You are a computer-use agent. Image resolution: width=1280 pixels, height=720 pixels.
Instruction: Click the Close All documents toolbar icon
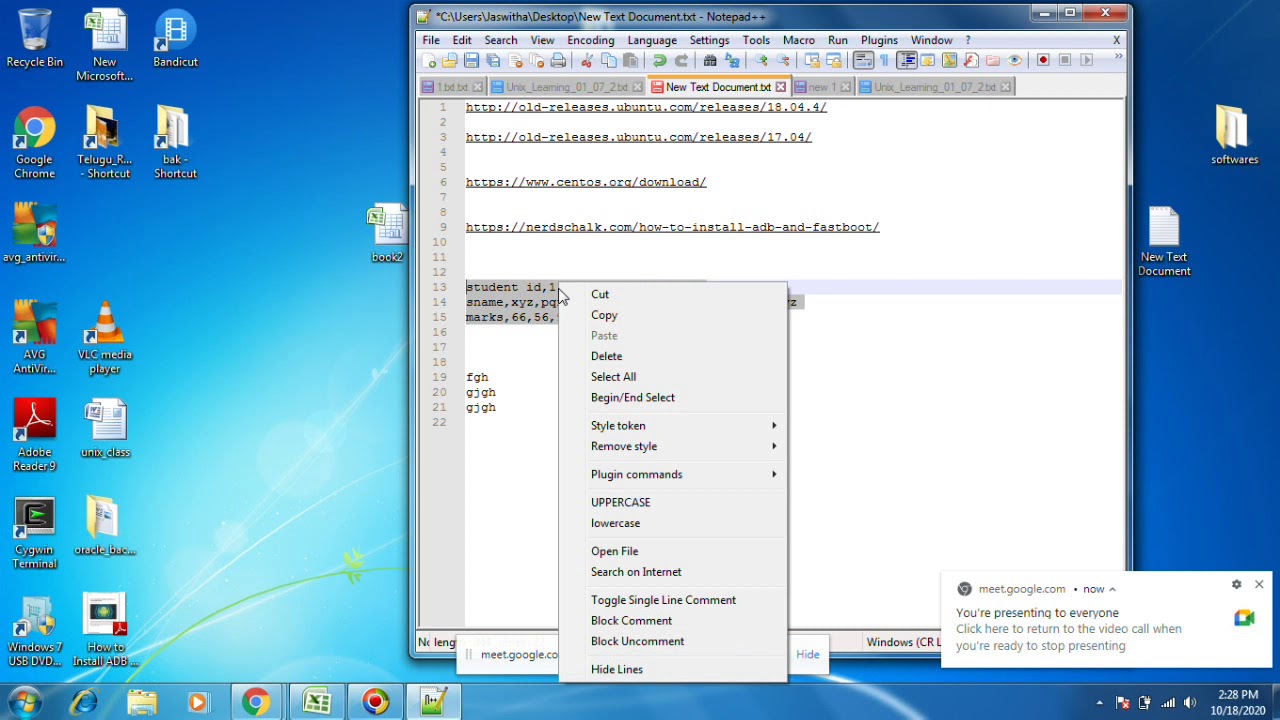tap(536, 60)
